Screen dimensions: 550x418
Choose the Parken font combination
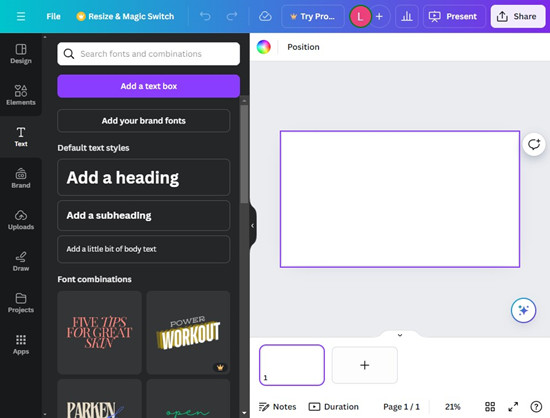[99, 399]
